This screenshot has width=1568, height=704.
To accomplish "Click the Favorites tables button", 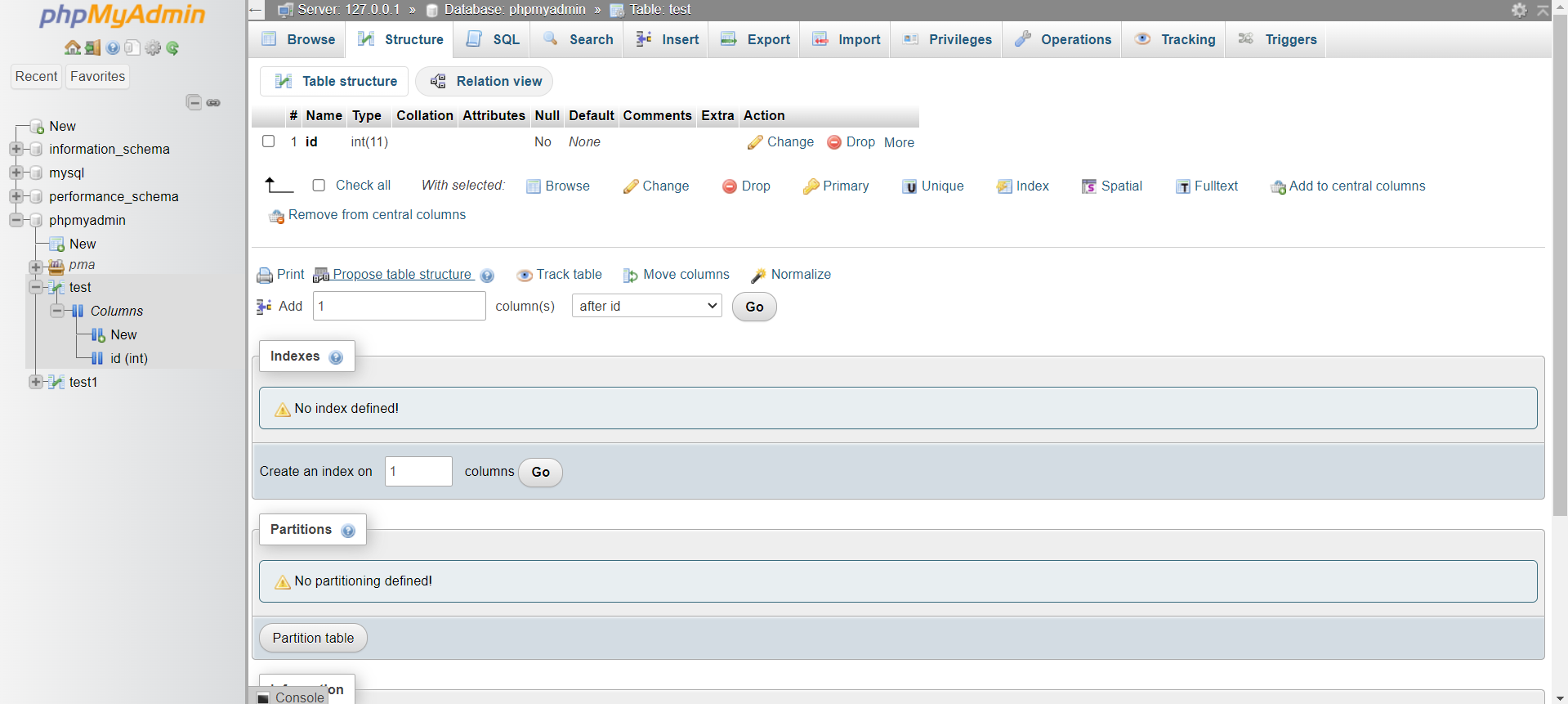I will (x=98, y=76).
